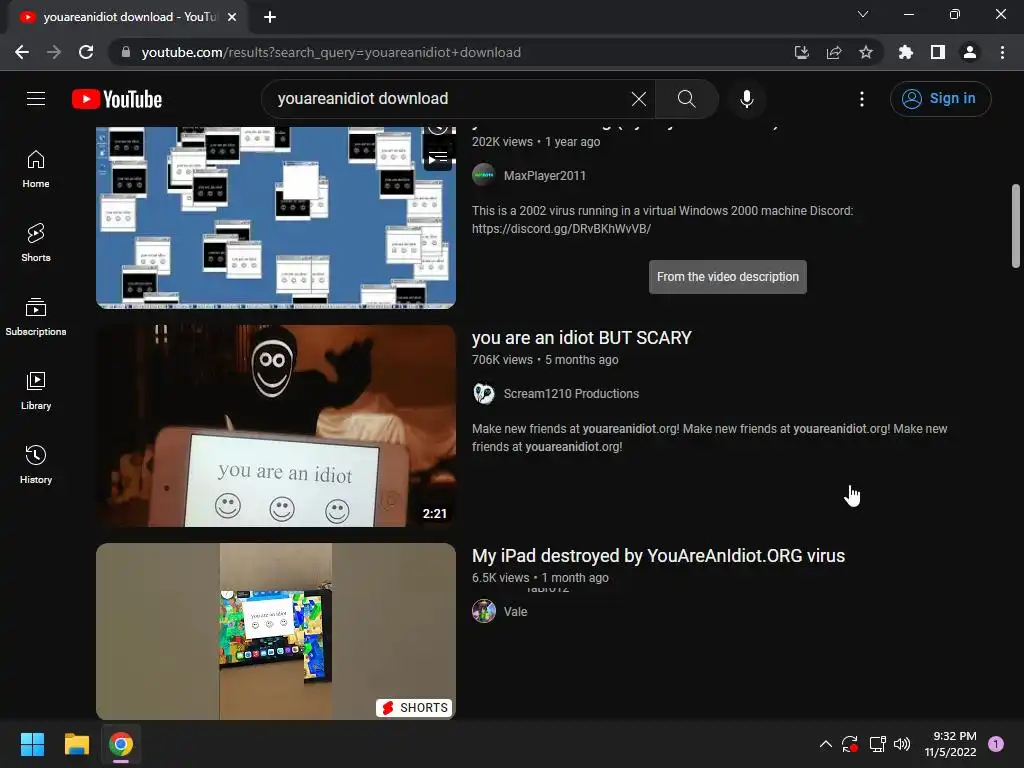Open Chrome profile icon
The width and height of the screenshot is (1024, 768).
[970, 52]
